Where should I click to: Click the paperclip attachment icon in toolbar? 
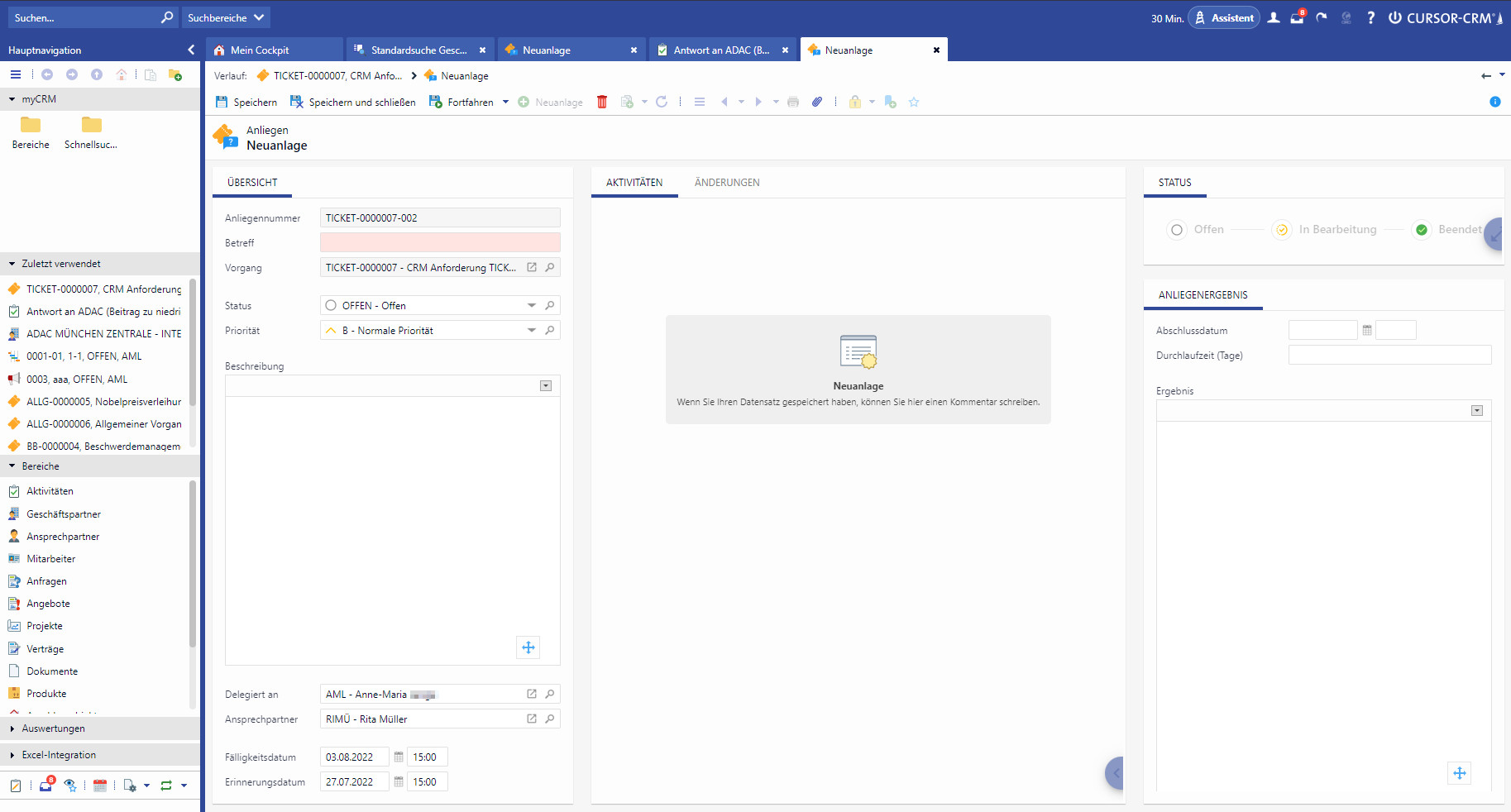click(x=817, y=102)
